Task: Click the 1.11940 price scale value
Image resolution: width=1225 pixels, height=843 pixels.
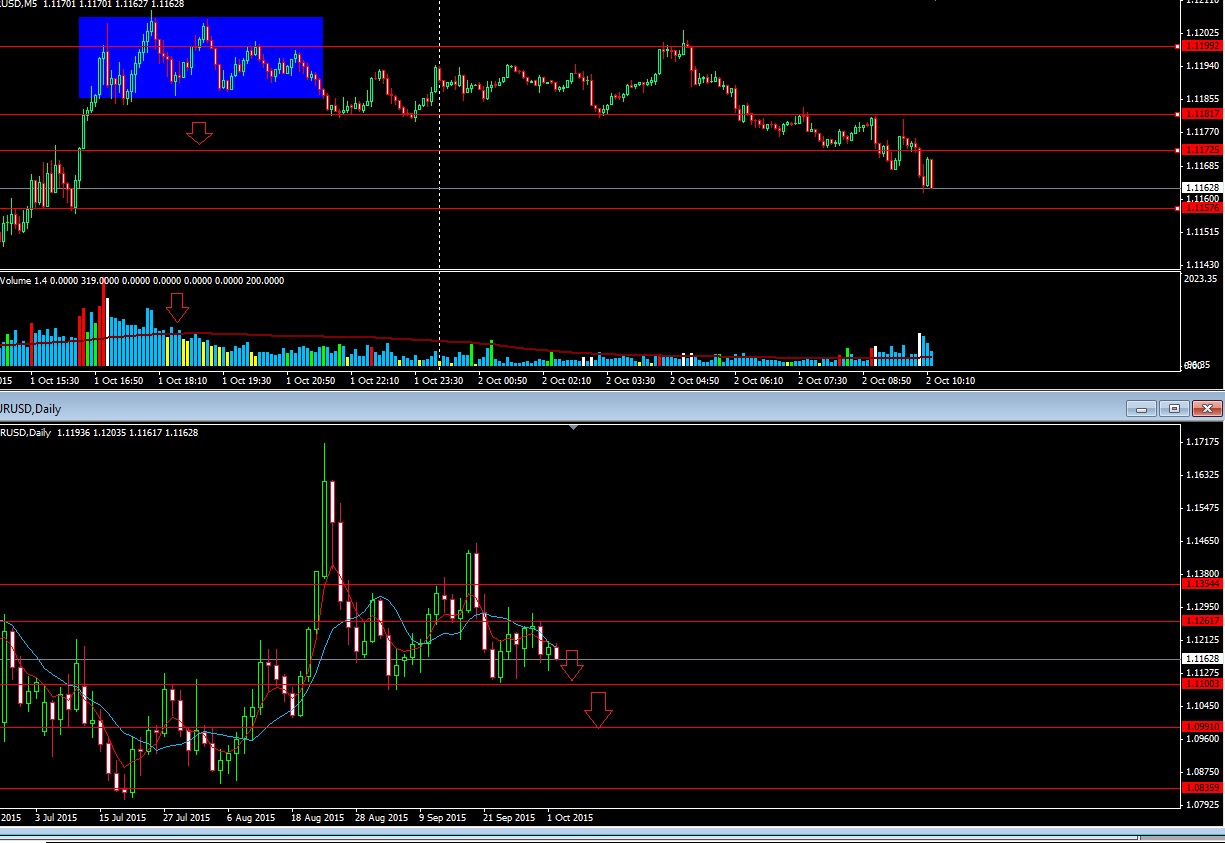Action: tap(1200, 65)
